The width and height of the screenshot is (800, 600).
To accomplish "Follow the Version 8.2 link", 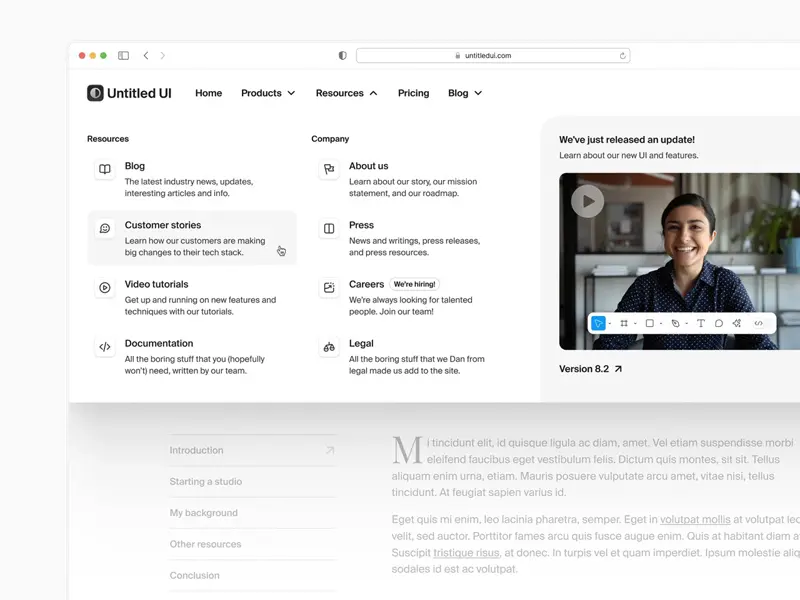I will coord(588,368).
